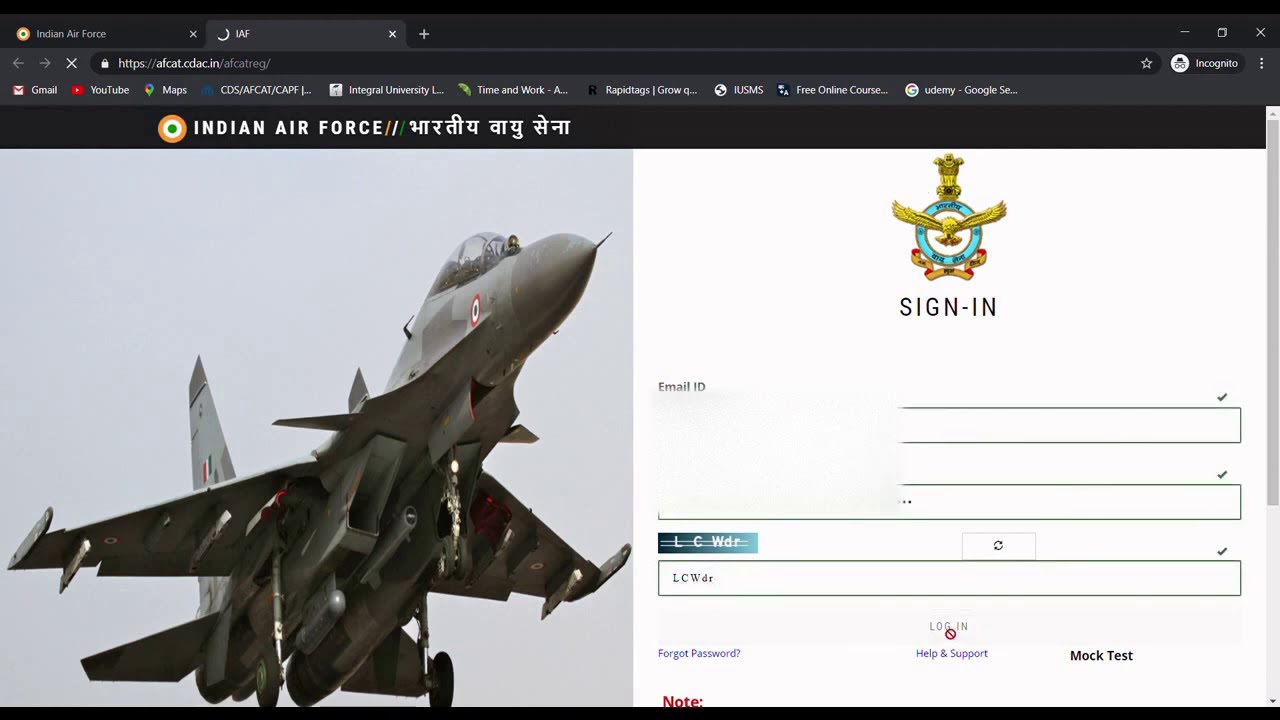Image resolution: width=1280 pixels, height=720 pixels.
Task: Open a new browser tab
Action: tap(424, 34)
